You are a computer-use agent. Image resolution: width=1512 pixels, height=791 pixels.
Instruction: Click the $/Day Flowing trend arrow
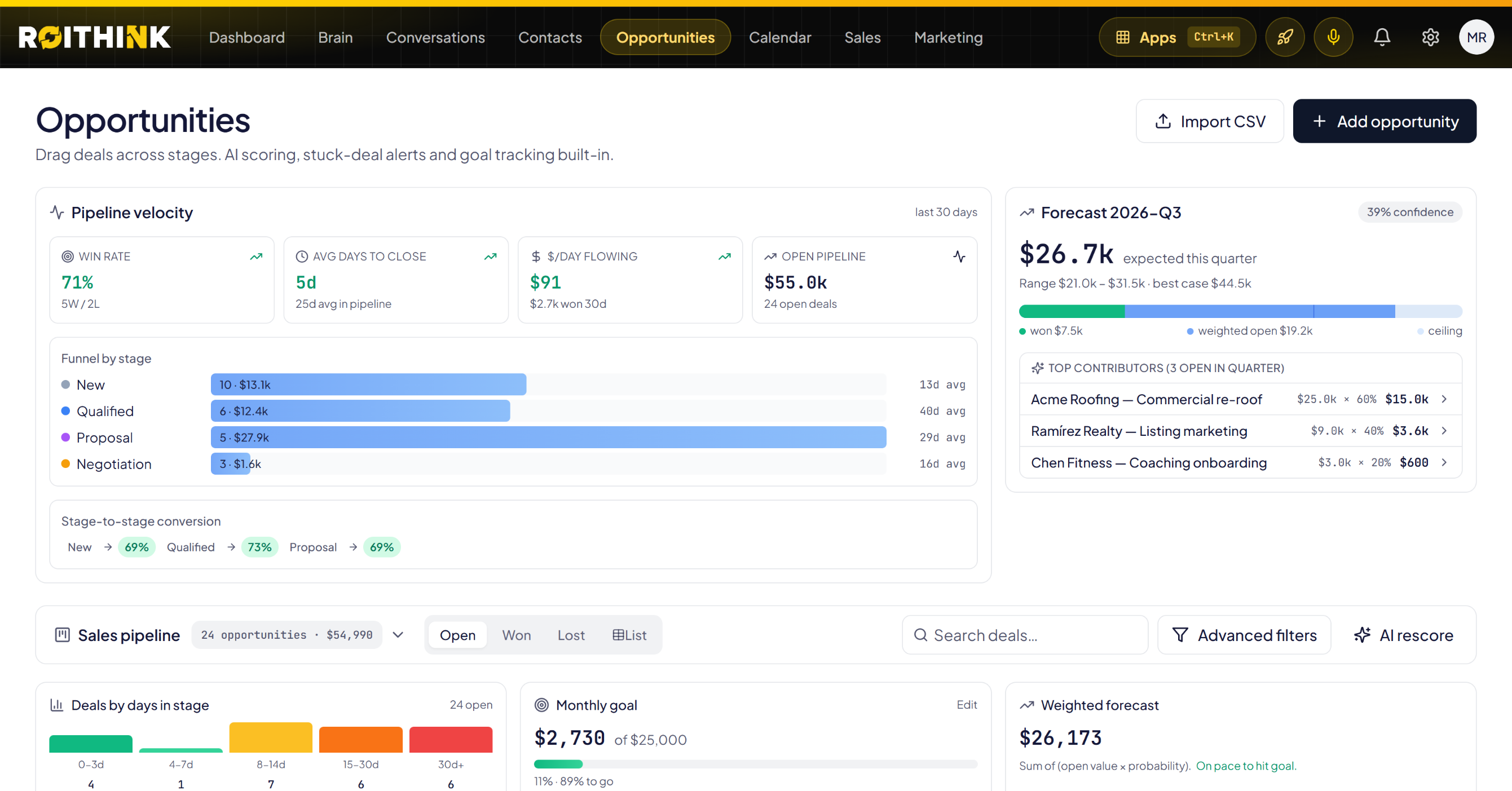tap(724, 257)
